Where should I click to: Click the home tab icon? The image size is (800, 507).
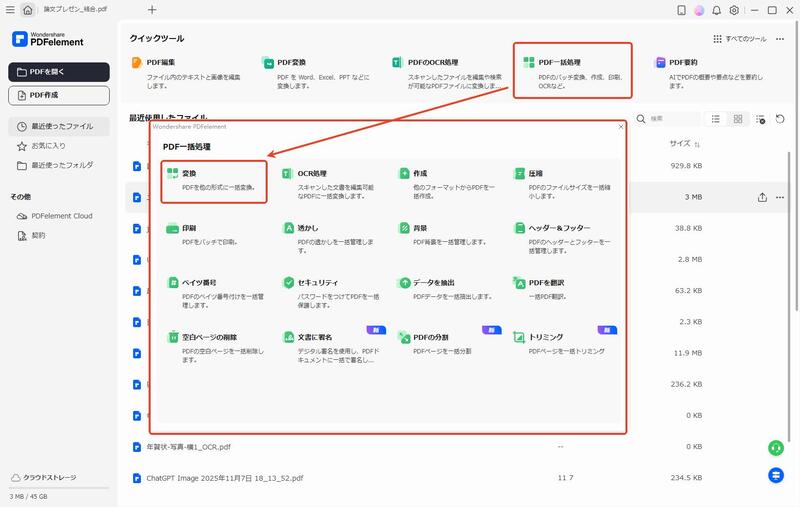click(28, 10)
